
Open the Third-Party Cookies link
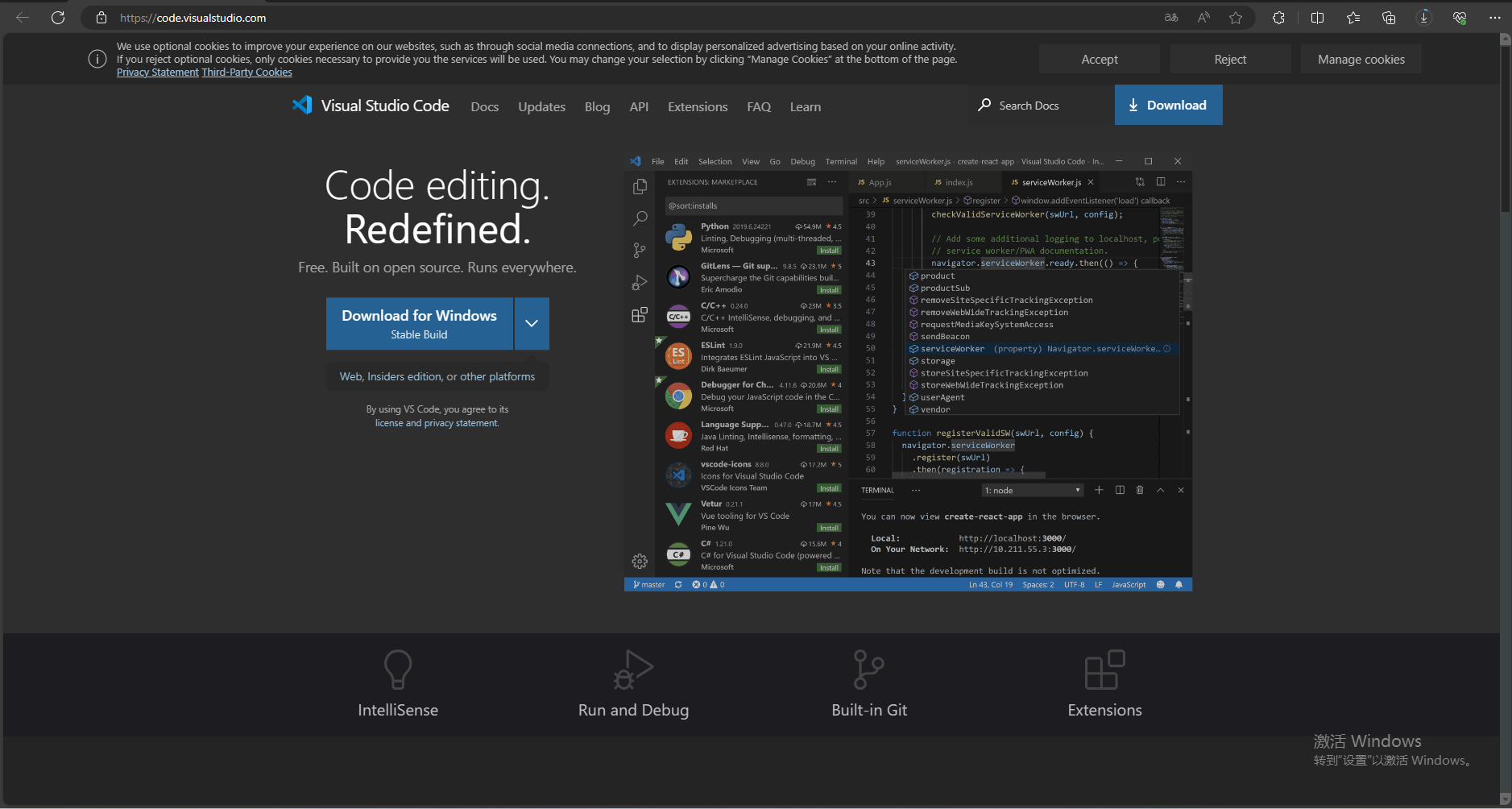[x=246, y=73]
